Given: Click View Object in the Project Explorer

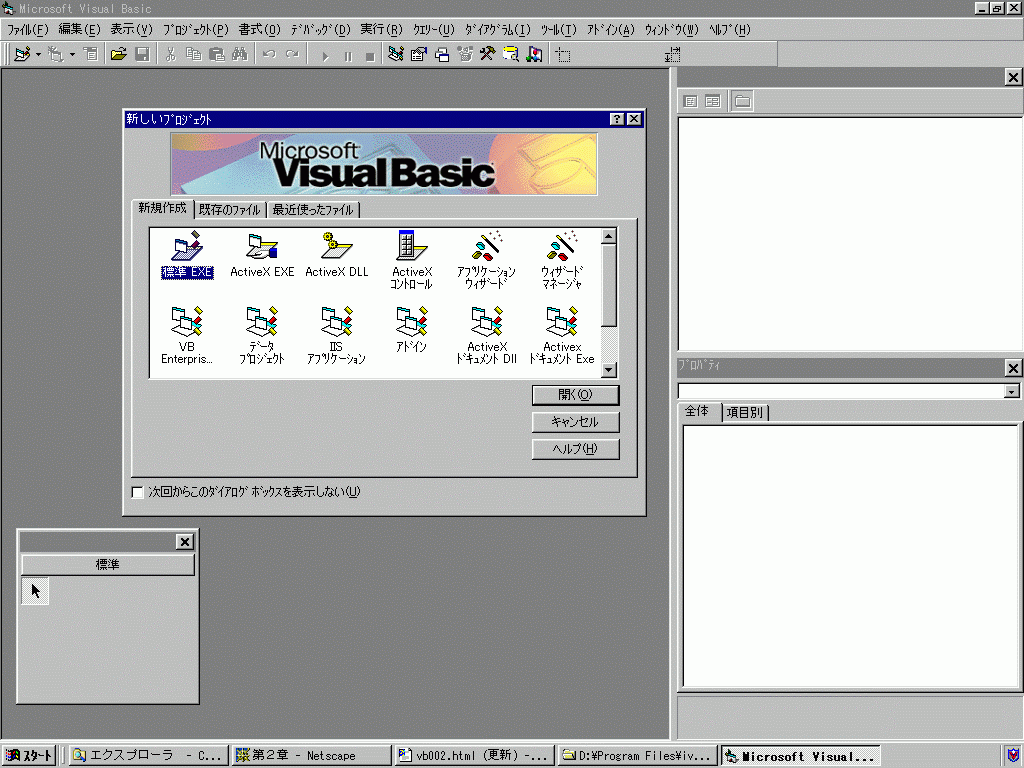Looking at the screenshot, I should [712, 101].
